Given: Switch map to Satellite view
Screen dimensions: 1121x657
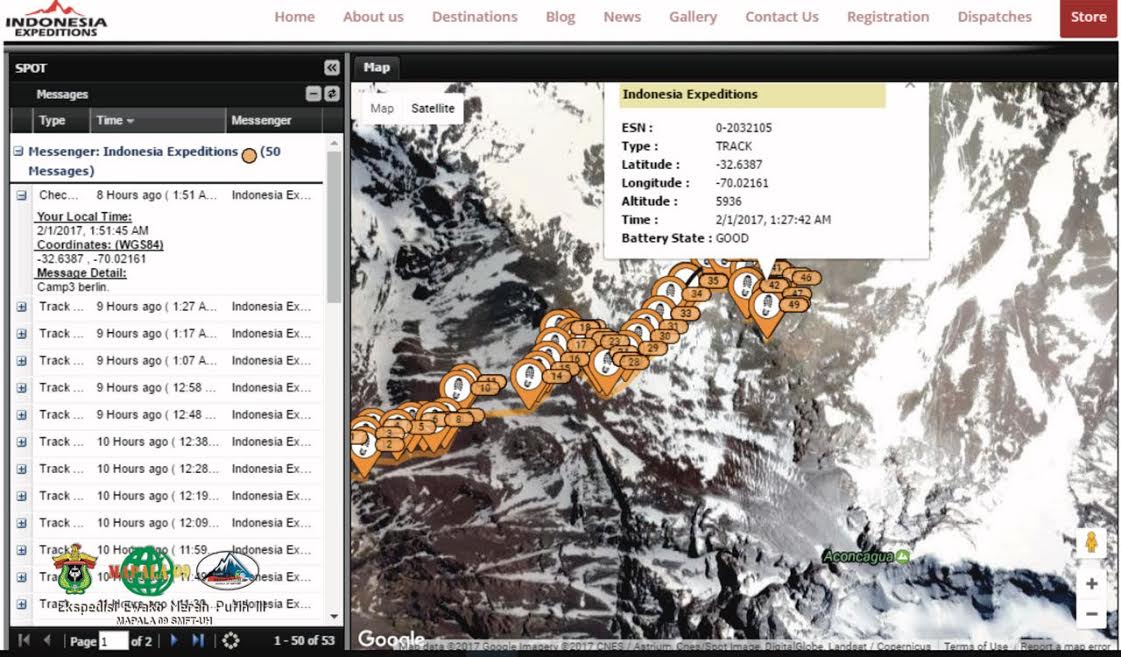Looking at the screenshot, I should click(432, 108).
